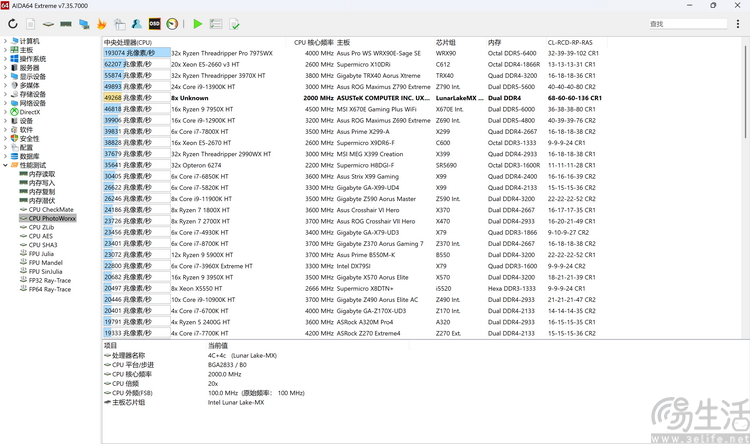
Task: Select 内存潜伏 benchmark in tree
Action: (42, 200)
